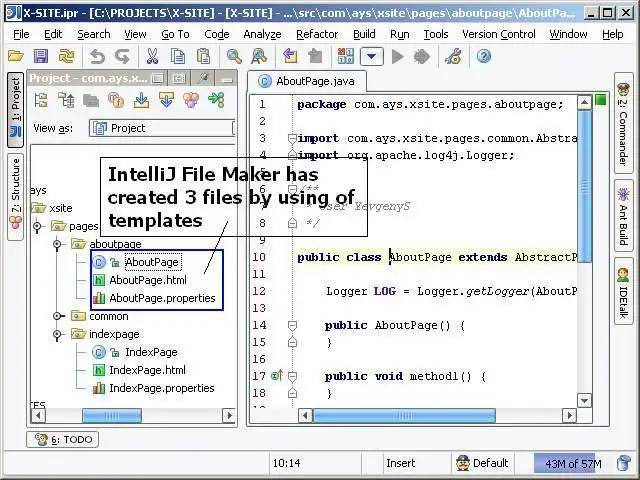Fold the AboutPage() constructor on line 14
640x480 pixels.
click(292, 326)
